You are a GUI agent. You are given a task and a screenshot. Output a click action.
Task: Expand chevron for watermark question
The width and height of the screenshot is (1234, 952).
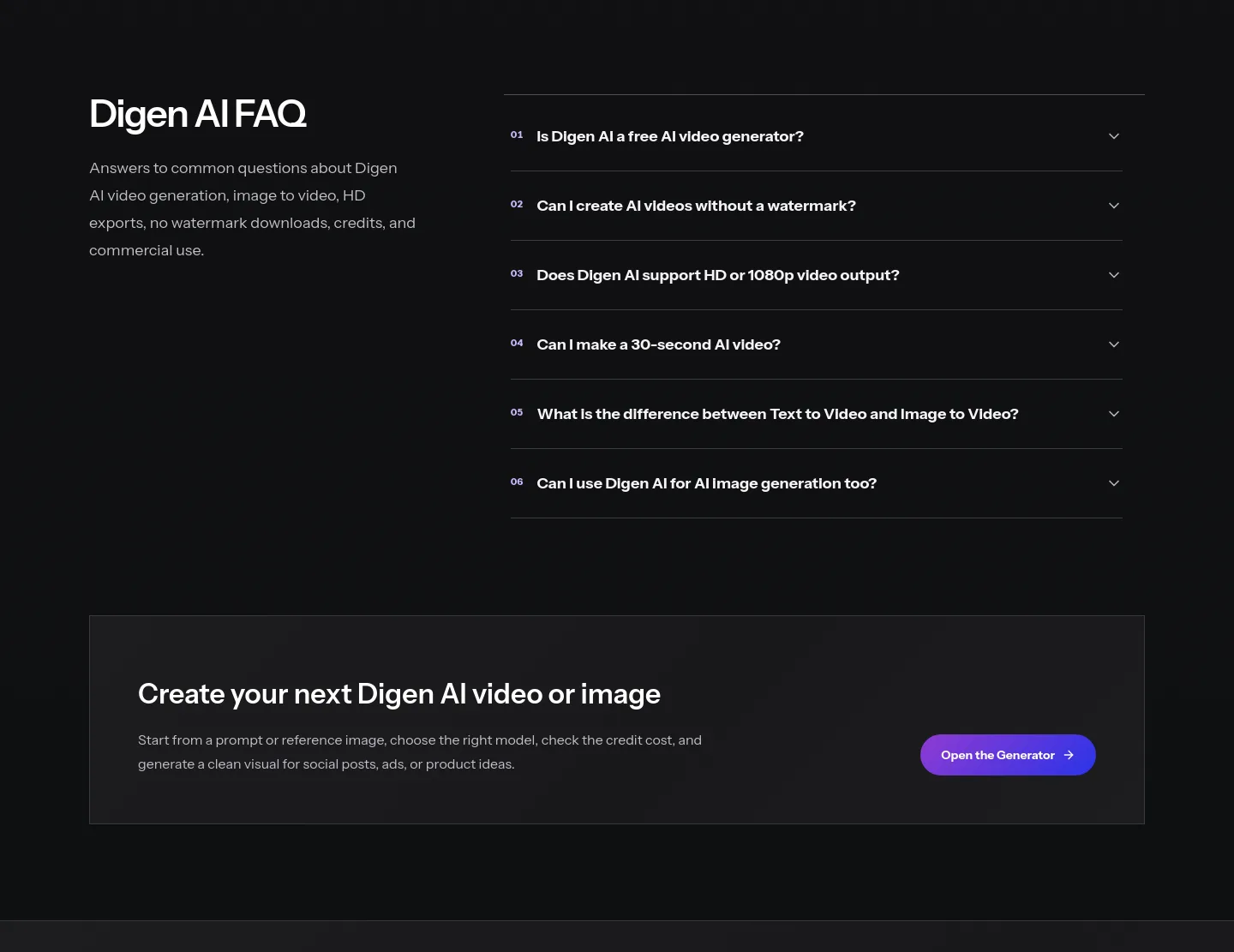pyautogui.click(x=1114, y=206)
